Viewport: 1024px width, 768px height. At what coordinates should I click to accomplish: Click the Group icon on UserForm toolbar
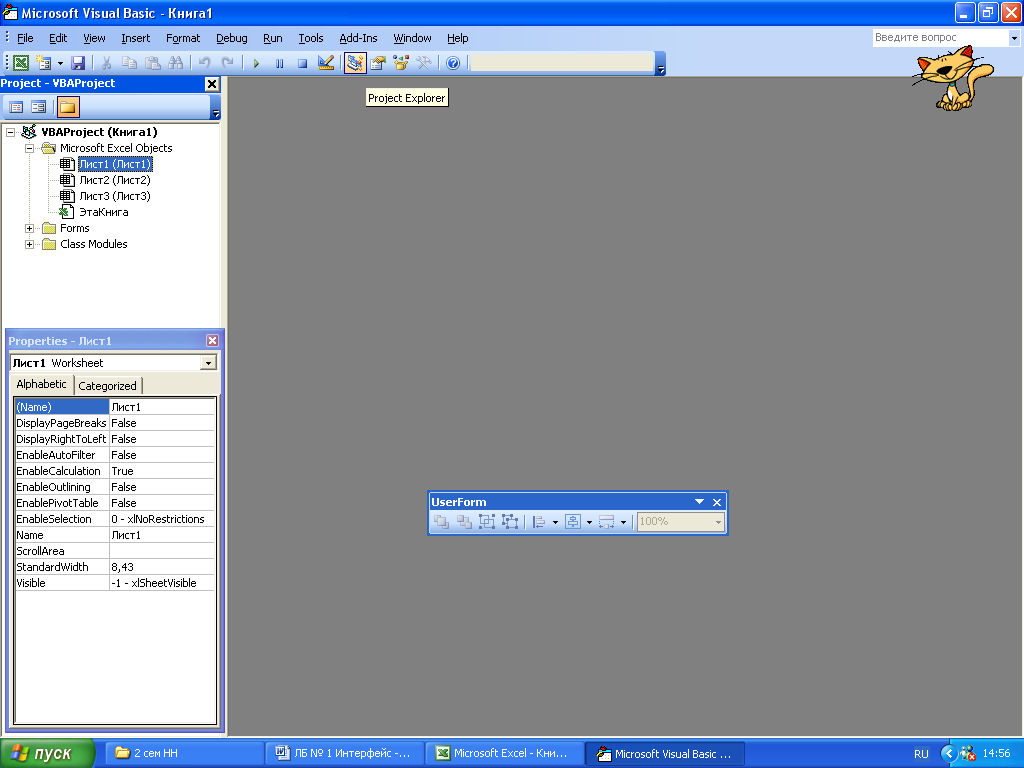(x=487, y=522)
